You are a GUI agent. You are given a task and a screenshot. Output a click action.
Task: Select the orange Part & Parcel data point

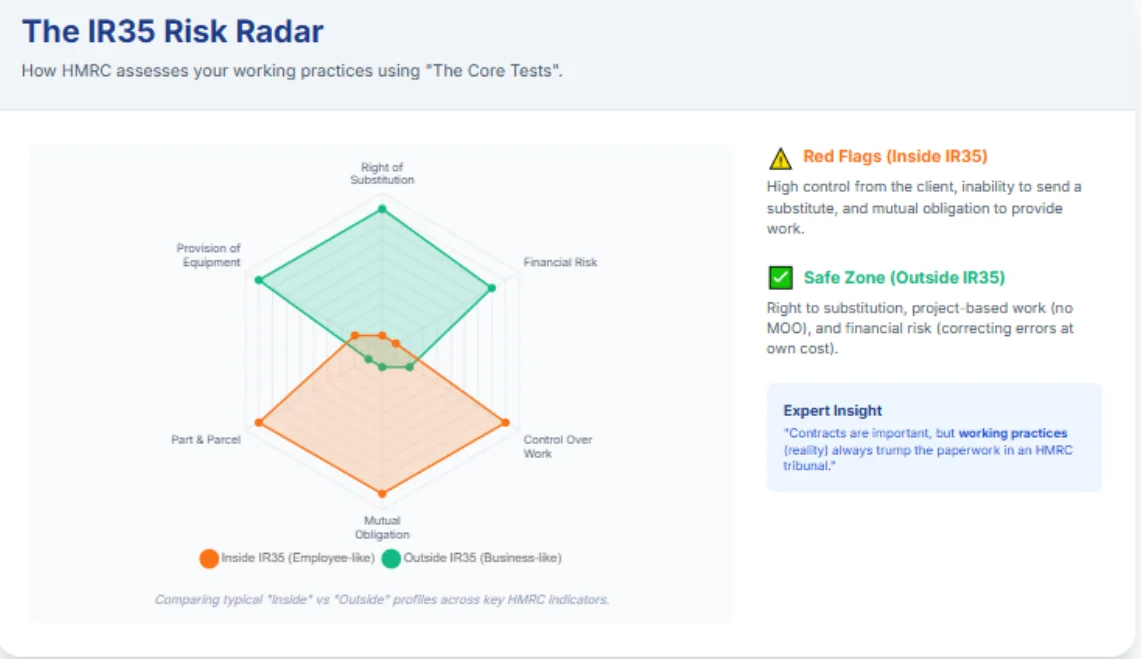[x=259, y=423]
